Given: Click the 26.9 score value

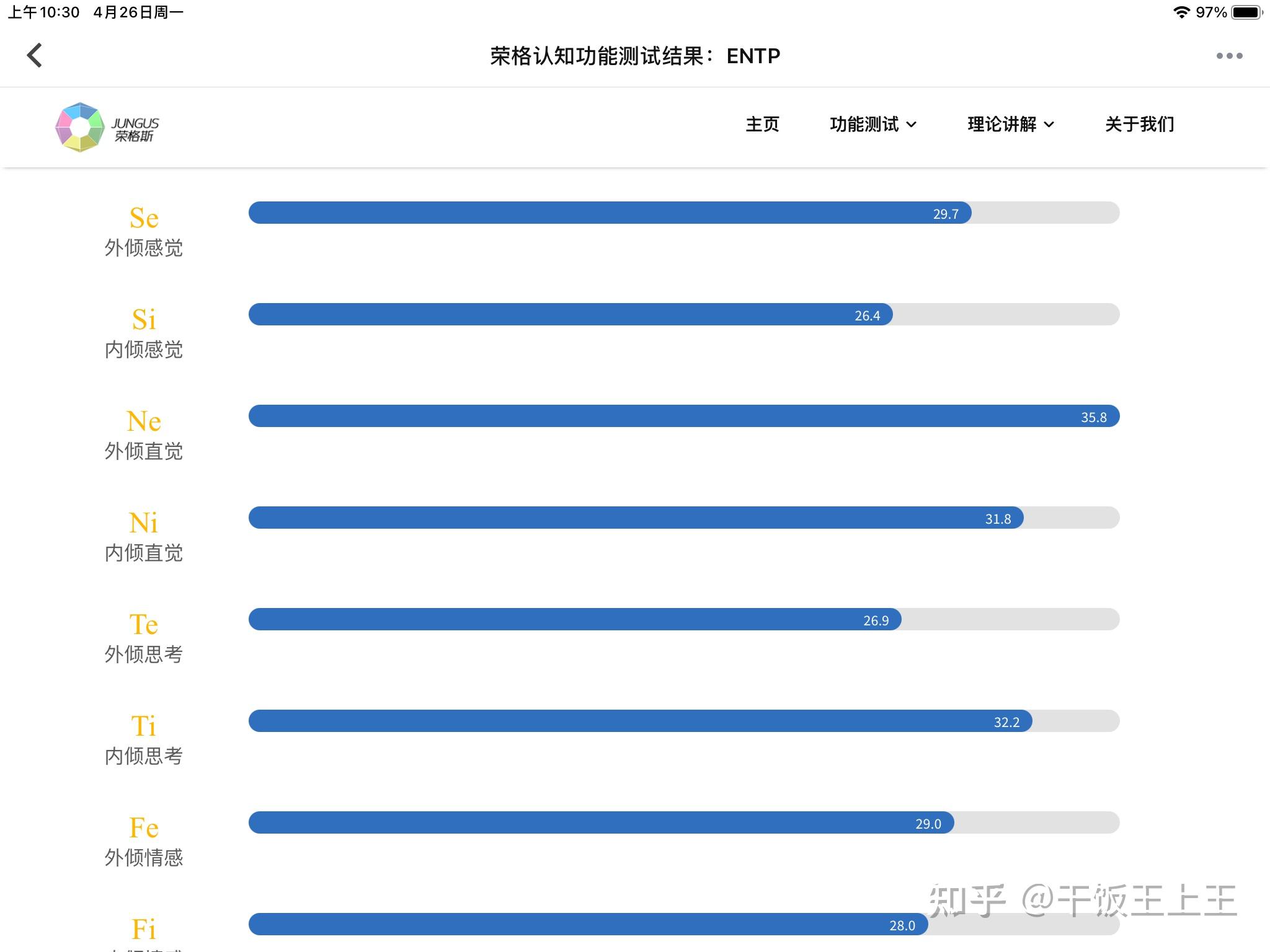Looking at the screenshot, I should (x=876, y=620).
